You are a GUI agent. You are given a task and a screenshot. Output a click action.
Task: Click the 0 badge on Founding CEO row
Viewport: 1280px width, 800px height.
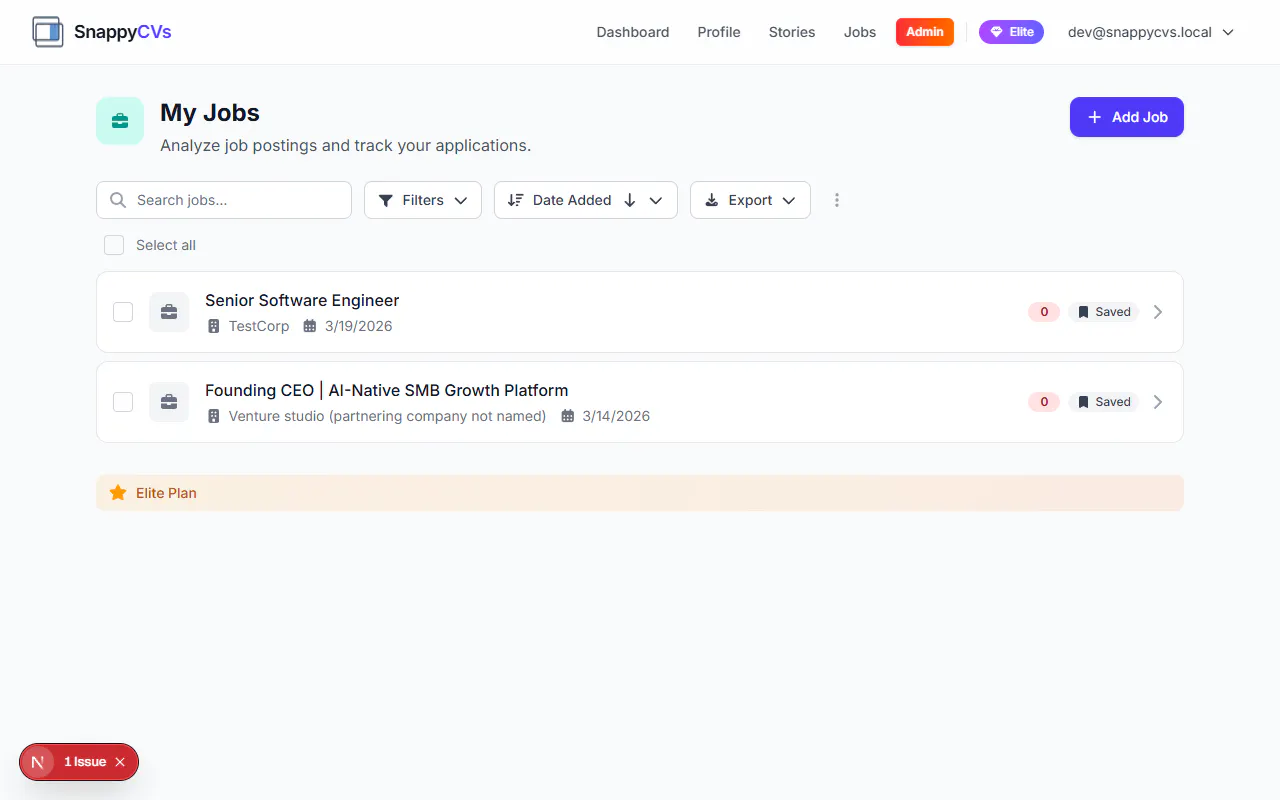click(x=1044, y=402)
